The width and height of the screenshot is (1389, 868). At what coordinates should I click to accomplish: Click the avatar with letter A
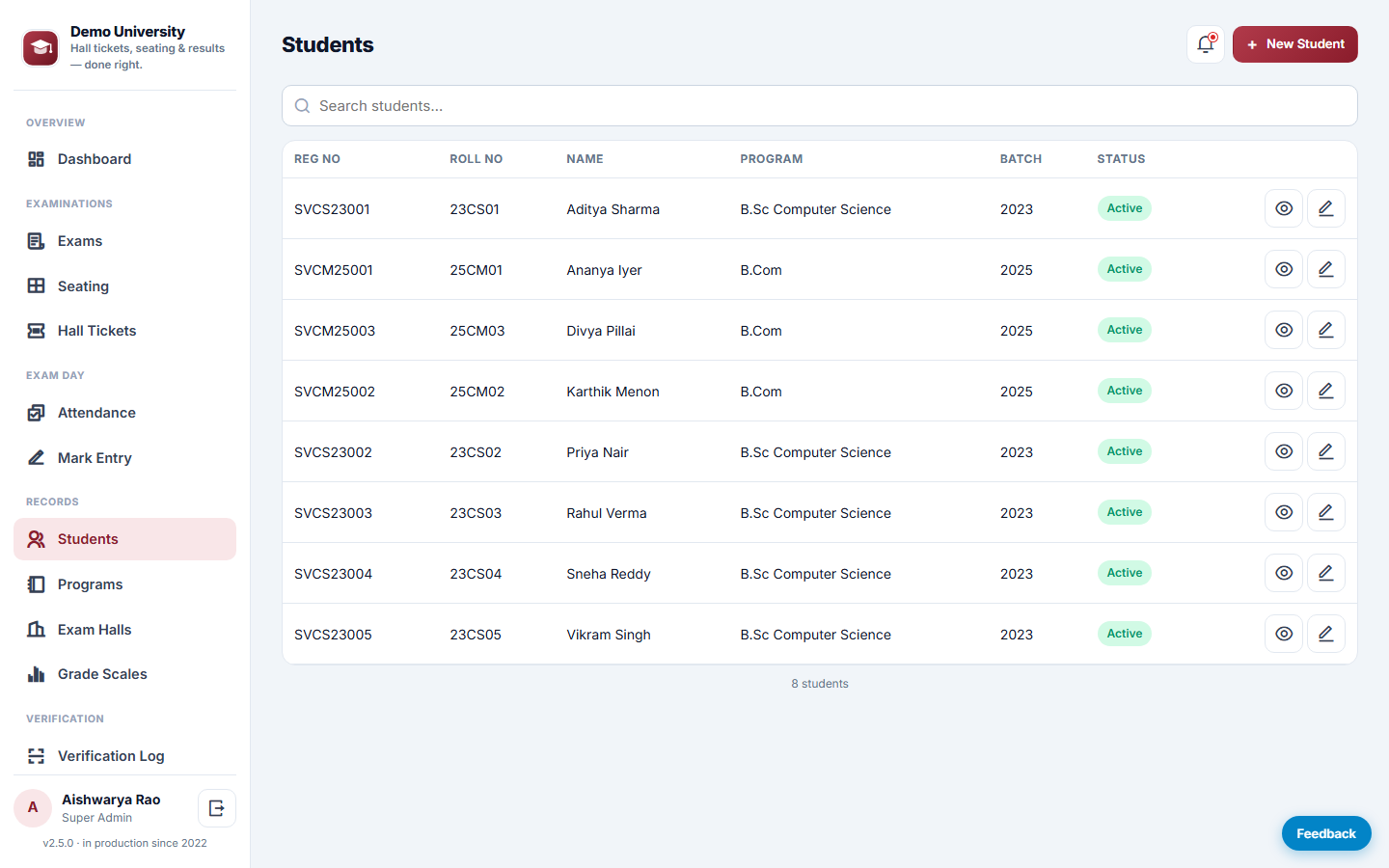point(33,808)
